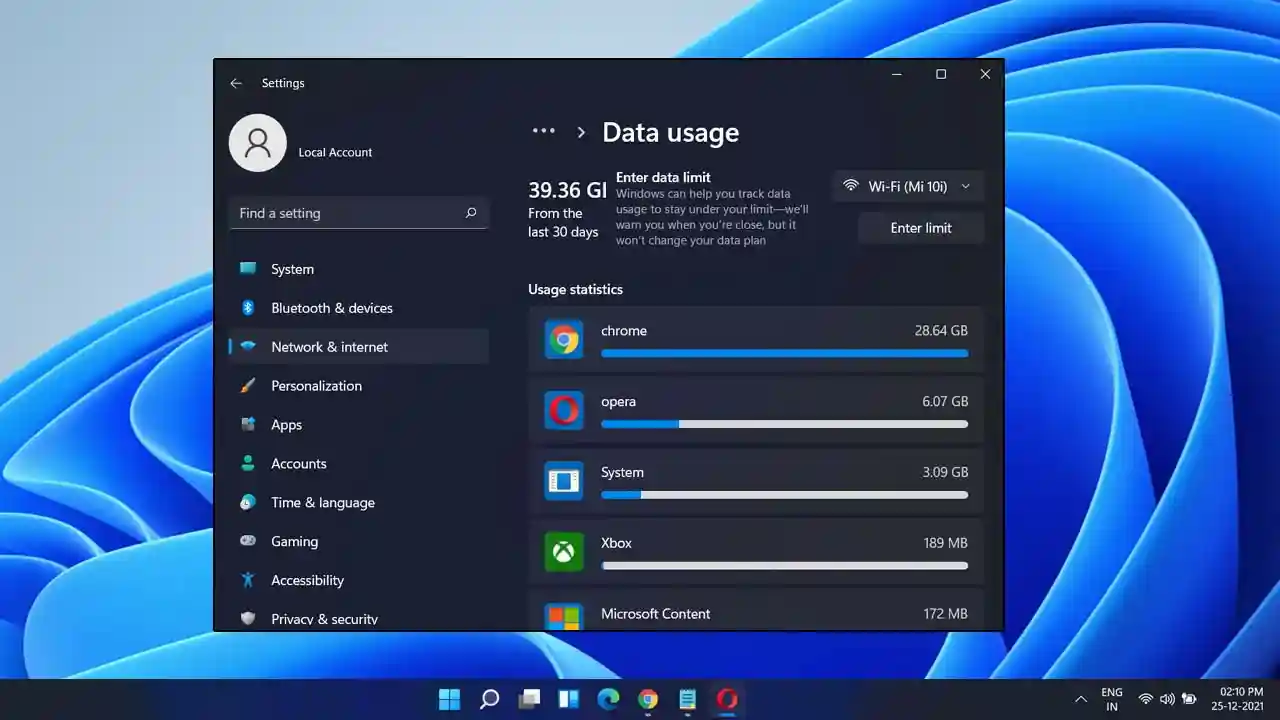The width and height of the screenshot is (1280, 720).
Task: Click the Microsoft Content store icon
Action: [x=564, y=616]
